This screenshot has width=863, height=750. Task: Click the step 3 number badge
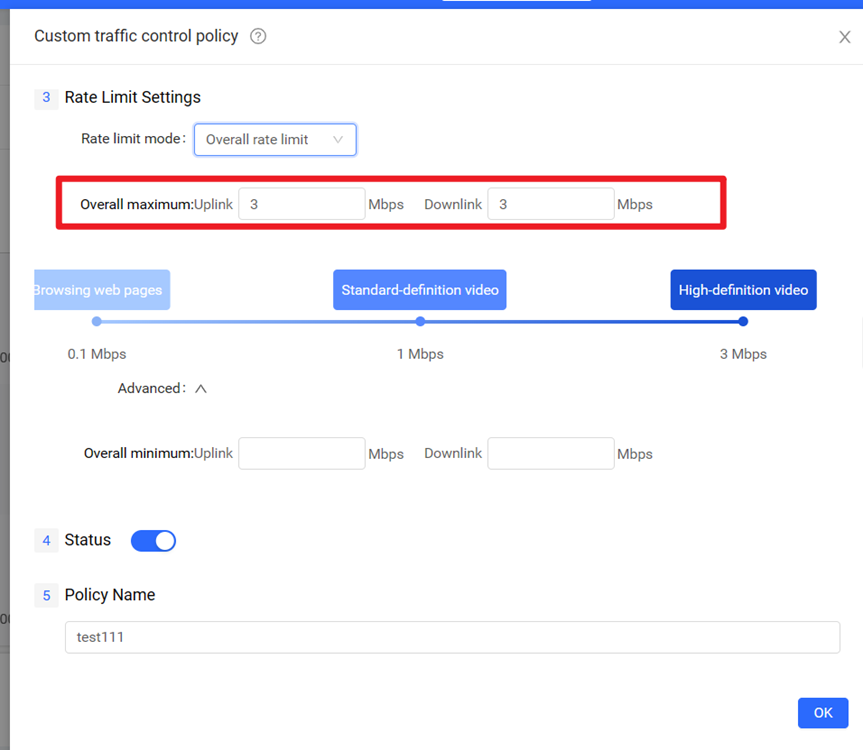(x=46, y=98)
